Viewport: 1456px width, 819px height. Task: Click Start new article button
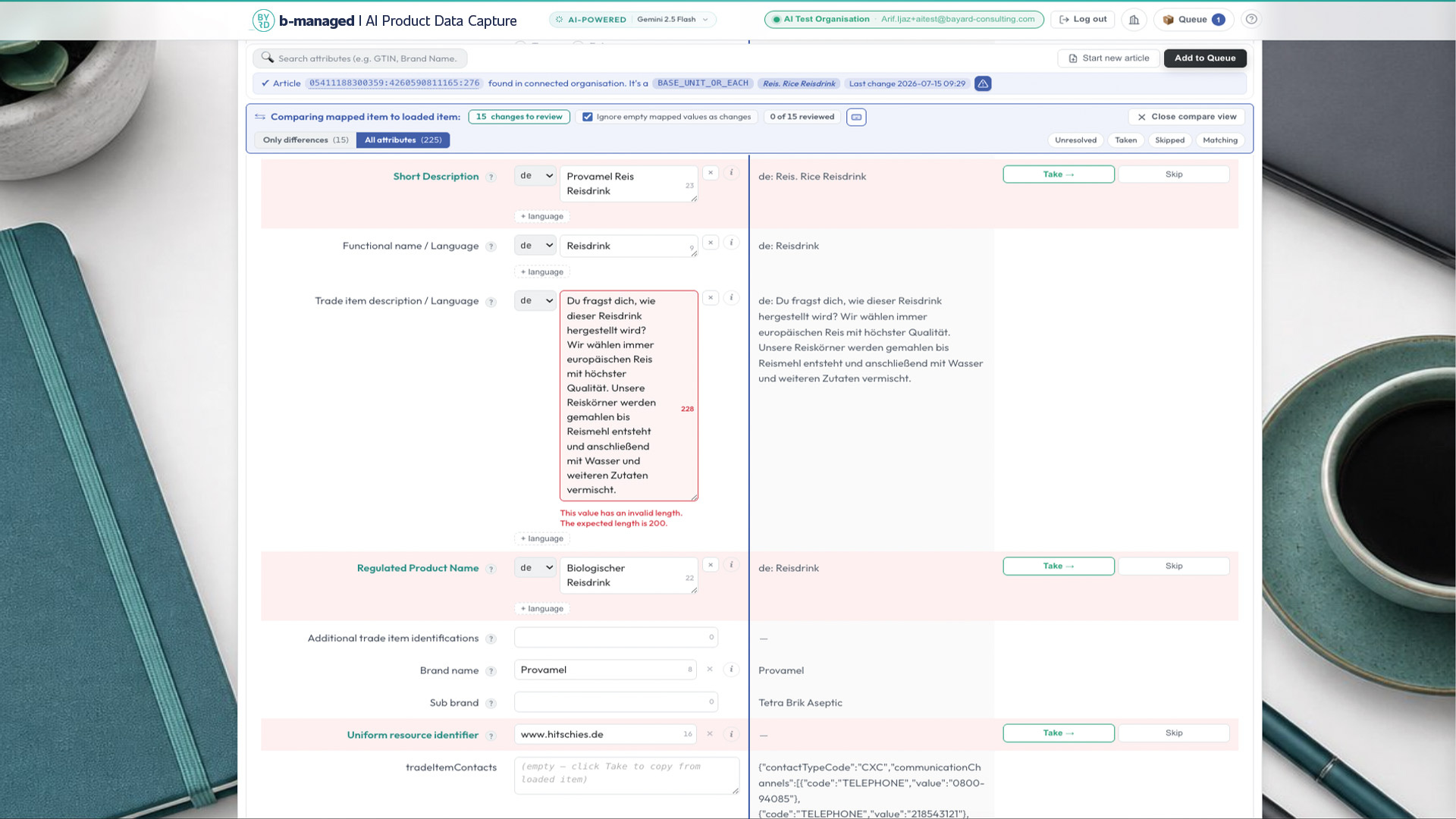click(x=1108, y=58)
